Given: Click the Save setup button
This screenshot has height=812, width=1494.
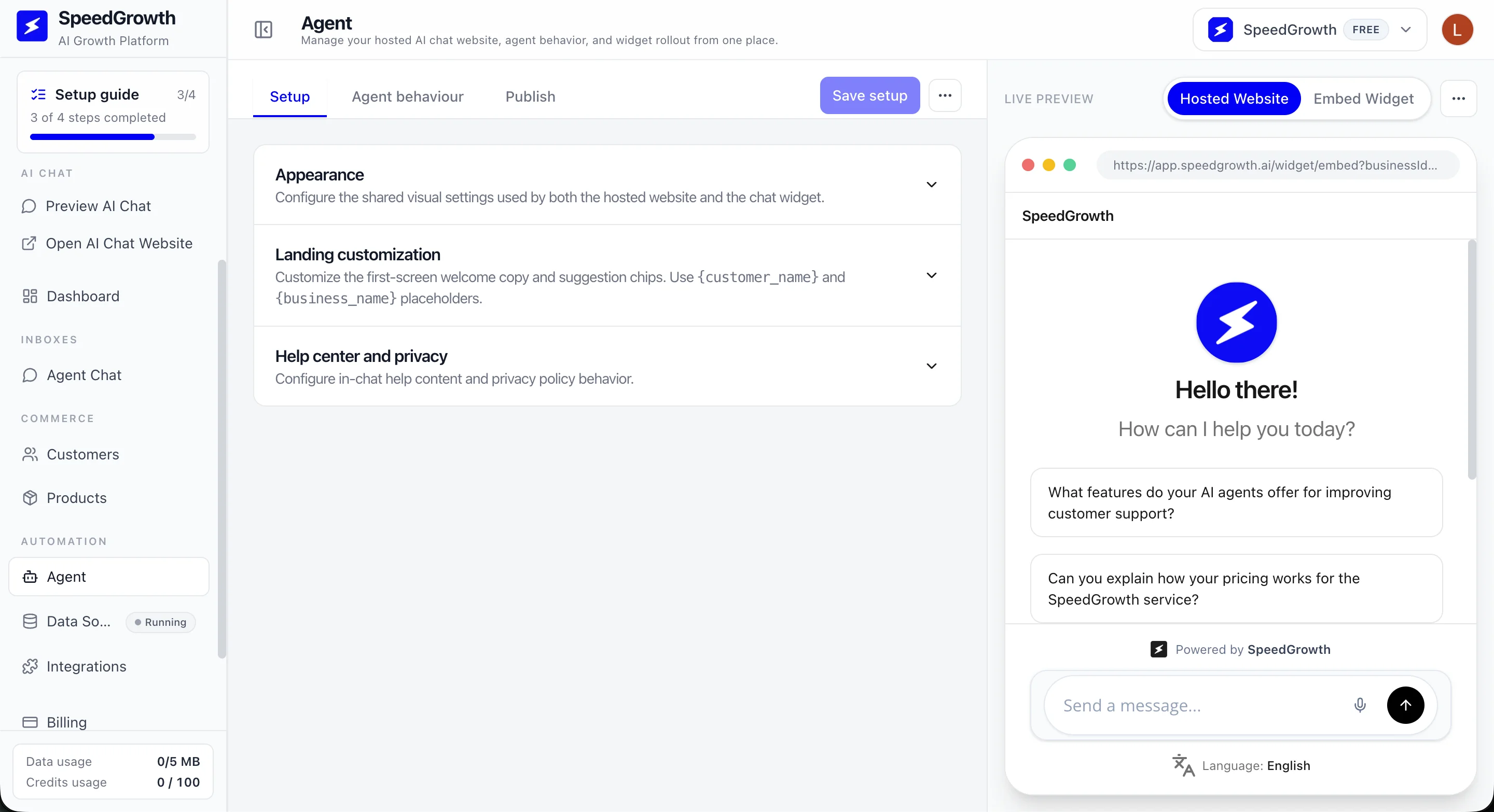Looking at the screenshot, I should point(869,95).
